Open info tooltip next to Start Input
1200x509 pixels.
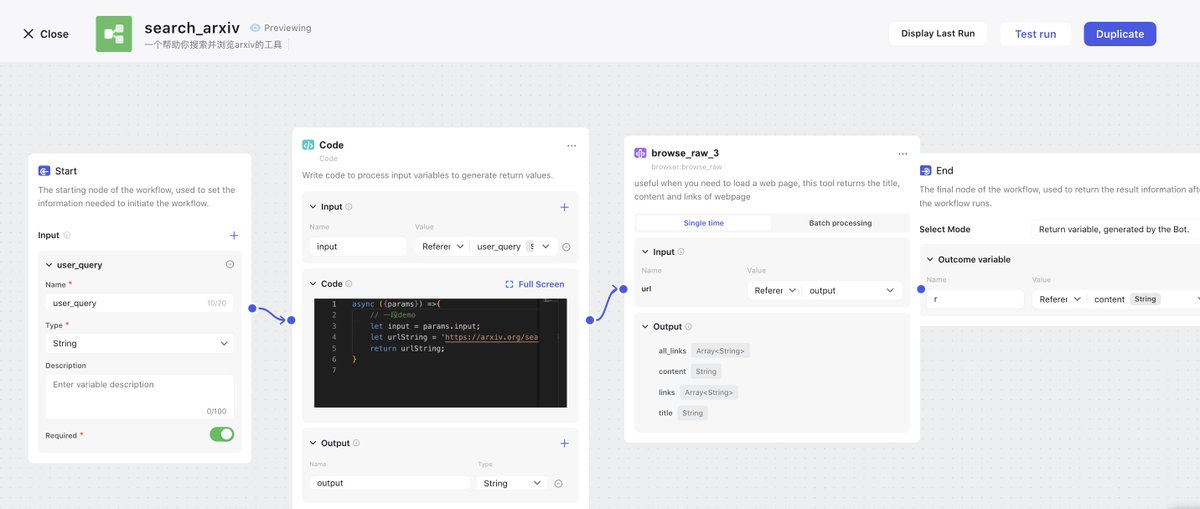point(67,236)
